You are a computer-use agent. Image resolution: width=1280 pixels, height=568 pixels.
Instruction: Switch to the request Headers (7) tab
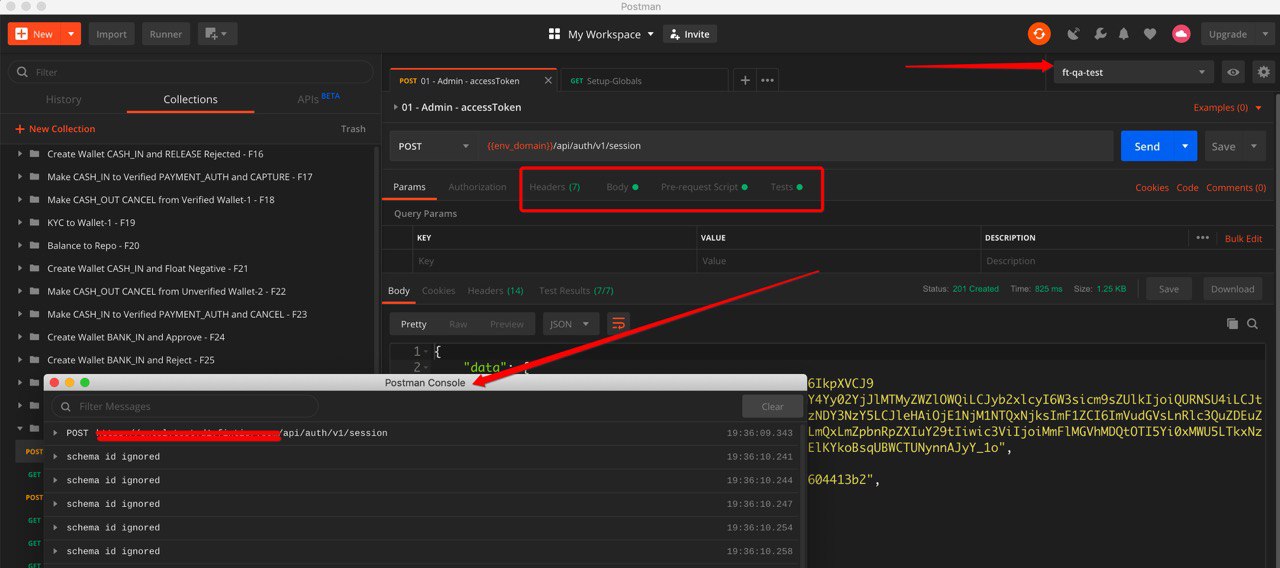click(x=554, y=187)
